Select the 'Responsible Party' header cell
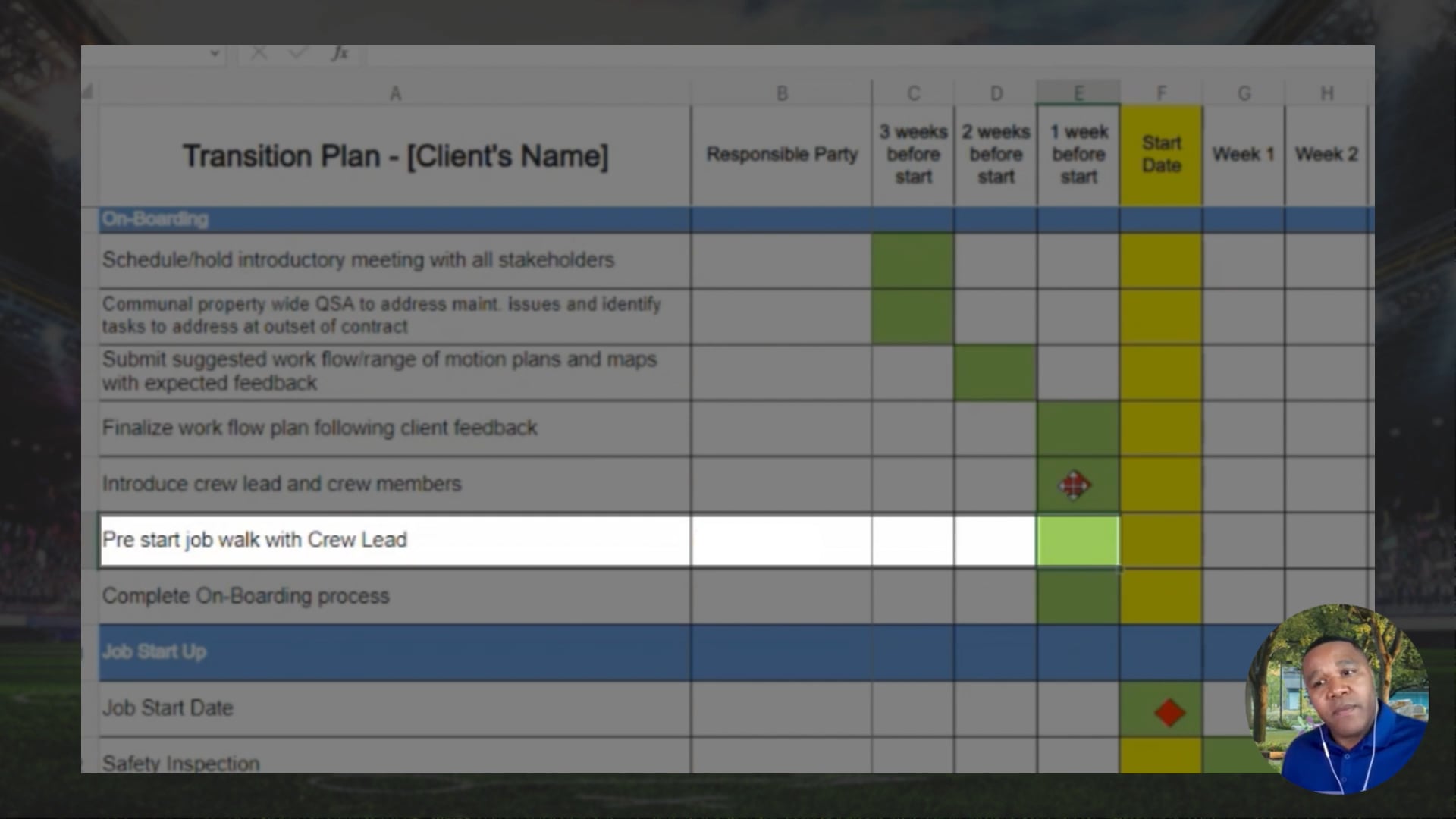 click(x=781, y=155)
